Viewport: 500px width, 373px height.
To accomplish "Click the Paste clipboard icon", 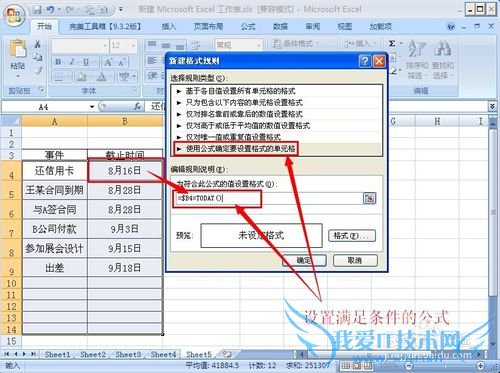I will [18, 49].
